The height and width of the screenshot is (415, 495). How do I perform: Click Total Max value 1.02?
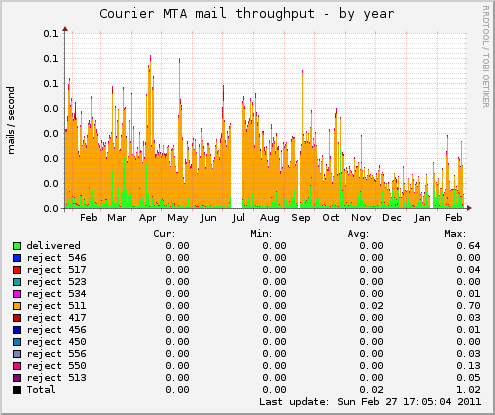468,390
